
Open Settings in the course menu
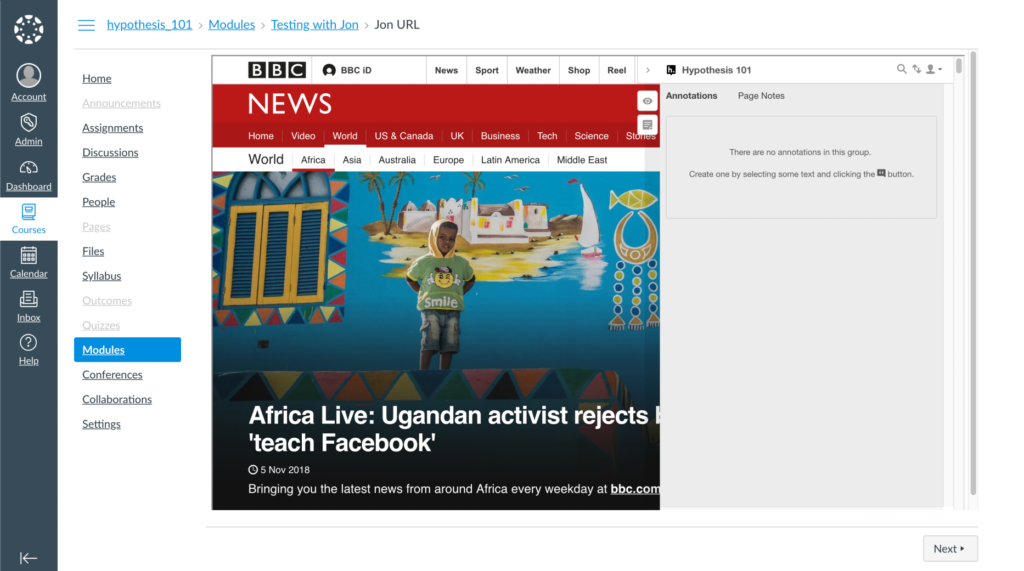(x=101, y=424)
